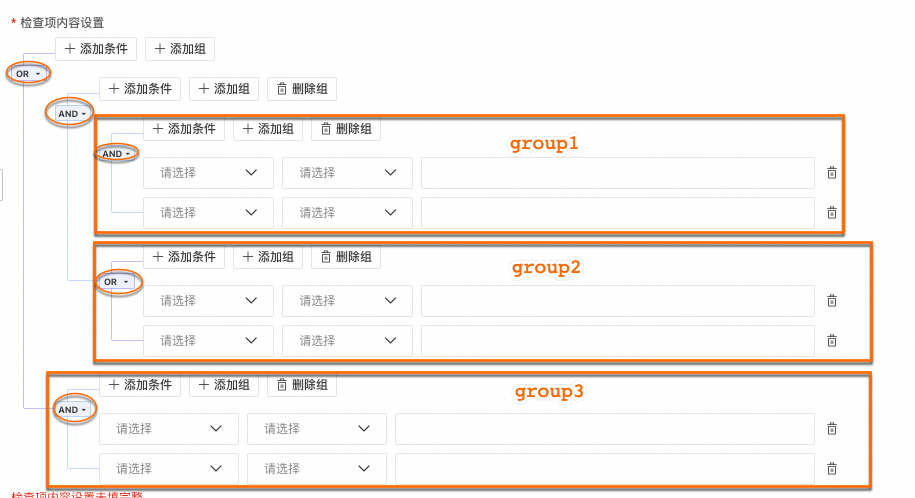Viewport: 915px width, 498px height.
Task: Remove first condition row of group2
Action: click(831, 301)
